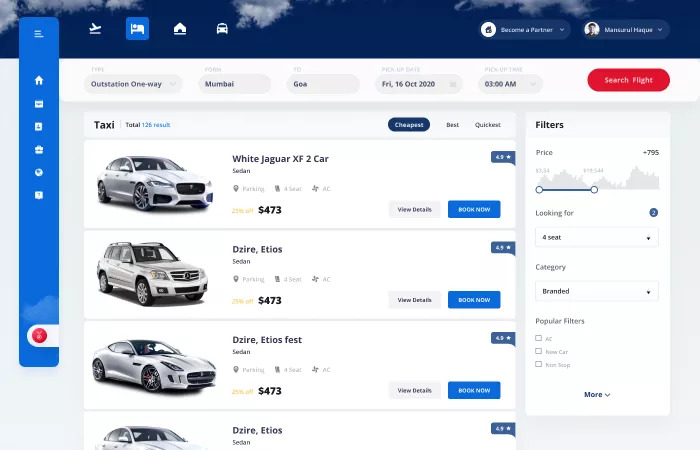700x450 pixels.
Task: Click the Become a Partner icon
Action: [488, 30]
